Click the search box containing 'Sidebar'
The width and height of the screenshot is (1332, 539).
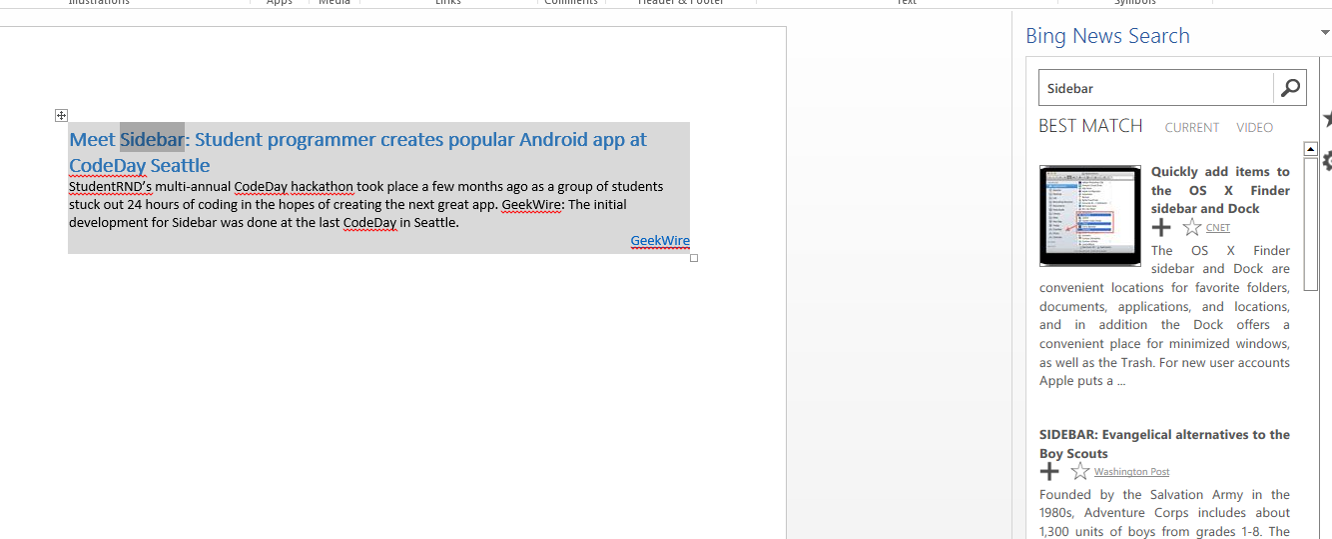tap(1156, 88)
